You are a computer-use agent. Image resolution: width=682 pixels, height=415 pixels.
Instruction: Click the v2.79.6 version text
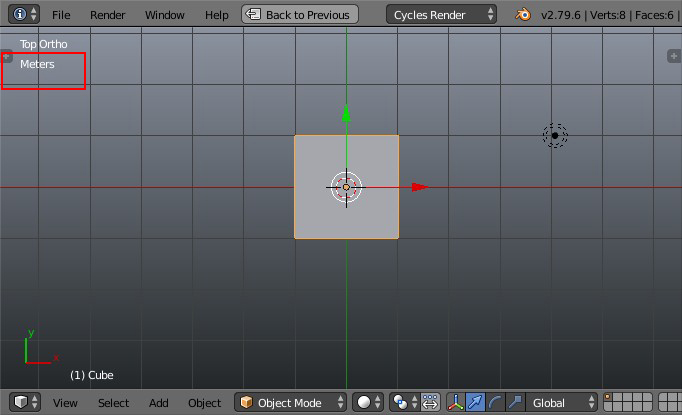click(561, 15)
